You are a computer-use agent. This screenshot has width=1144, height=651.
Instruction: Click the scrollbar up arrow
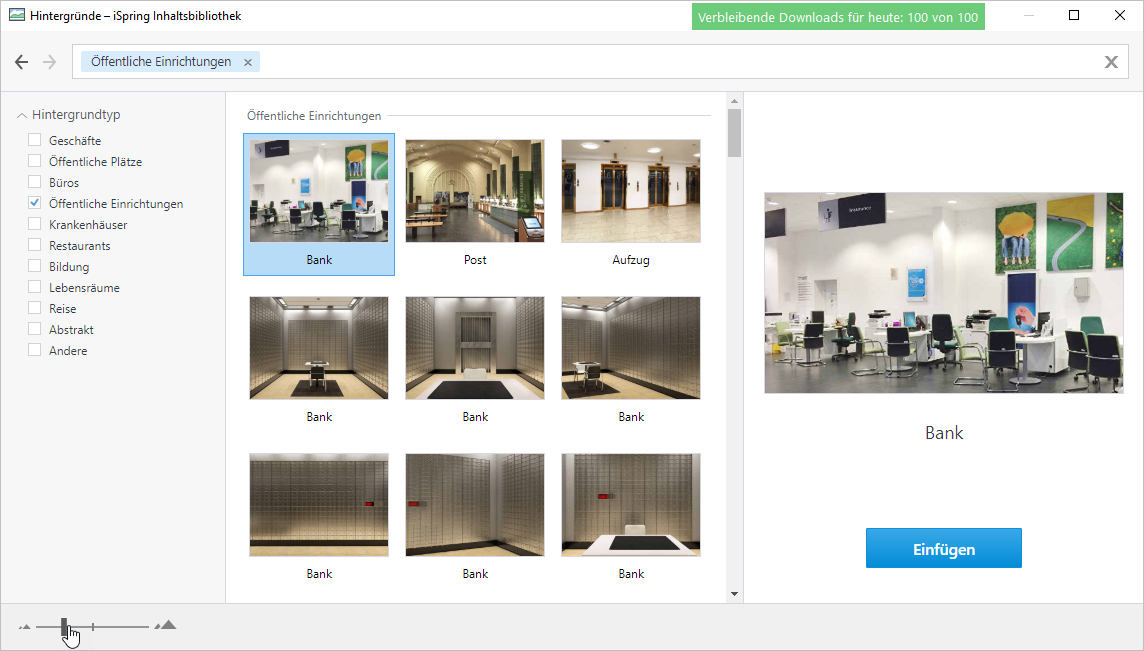[x=734, y=101]
